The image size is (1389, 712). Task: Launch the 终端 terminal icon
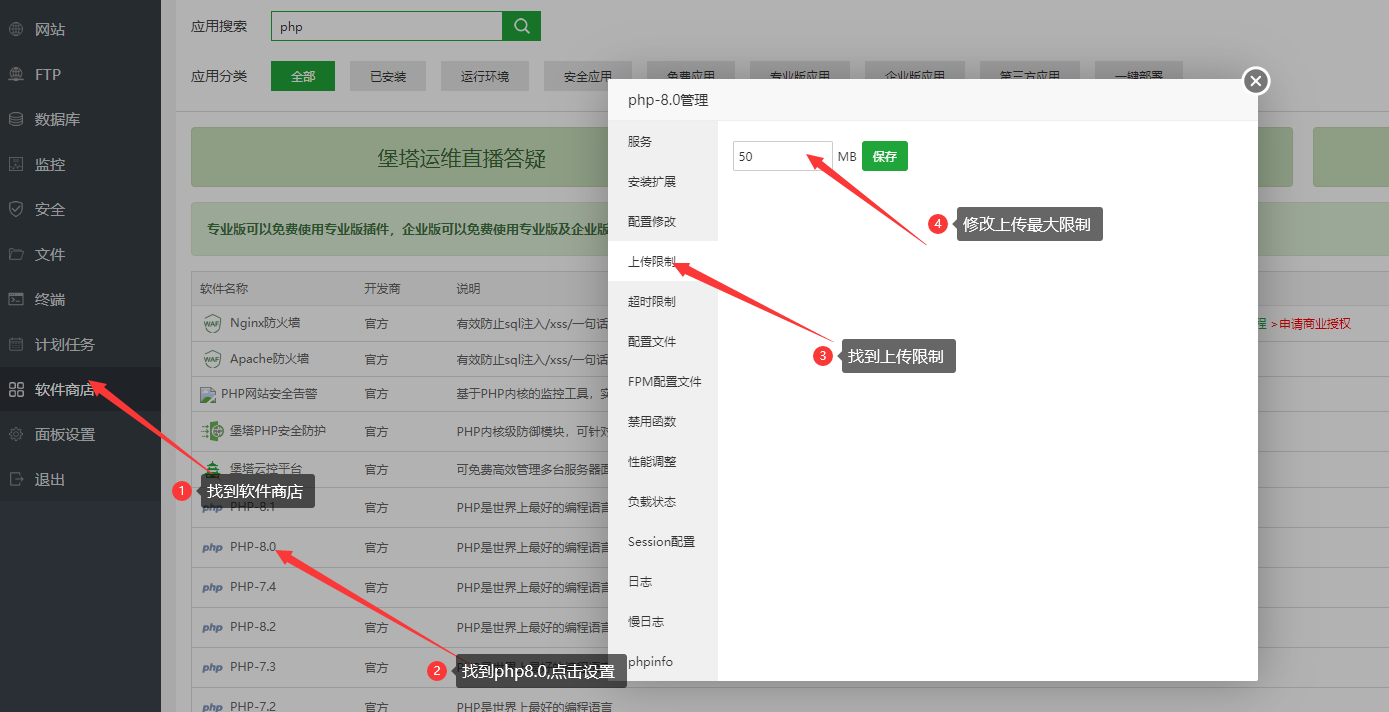(x=16, y=299)
